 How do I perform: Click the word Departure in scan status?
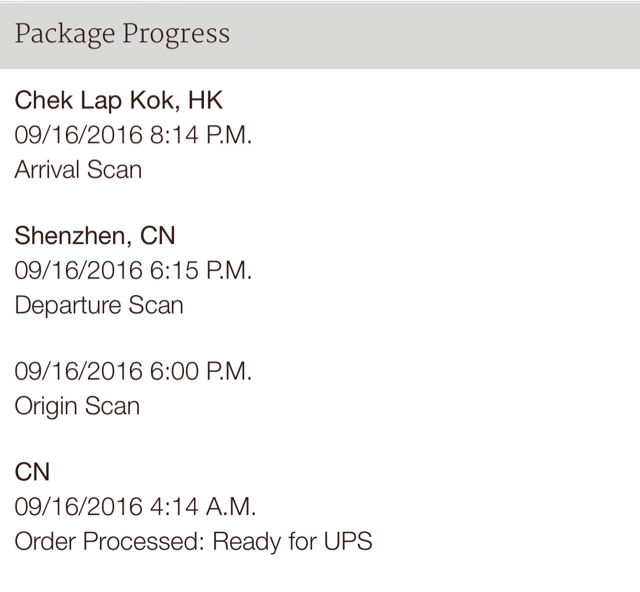tap(68, 305)
